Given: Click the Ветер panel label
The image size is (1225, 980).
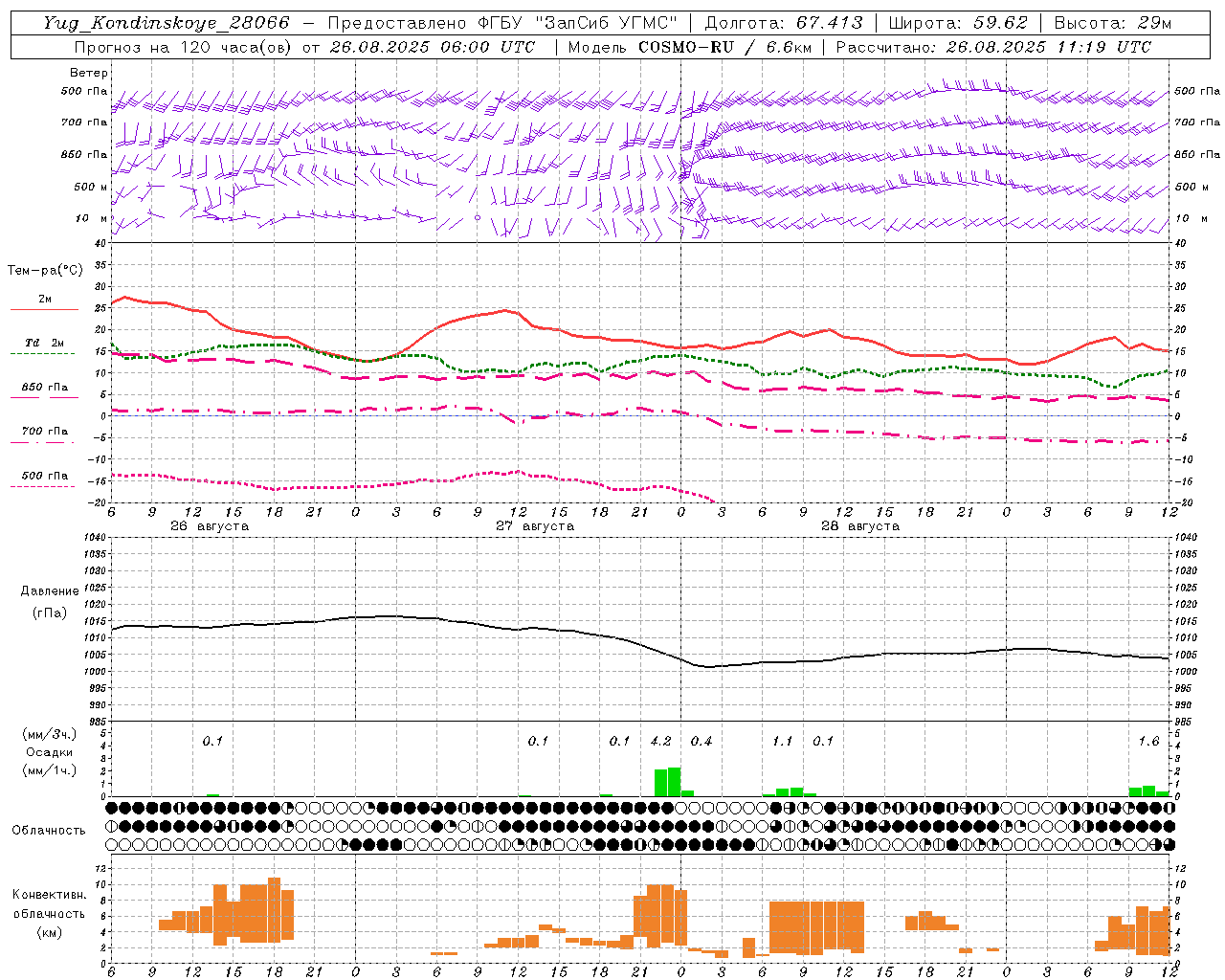Looking at the screenshot, I should pyautogui.click(x=89, y=73).
